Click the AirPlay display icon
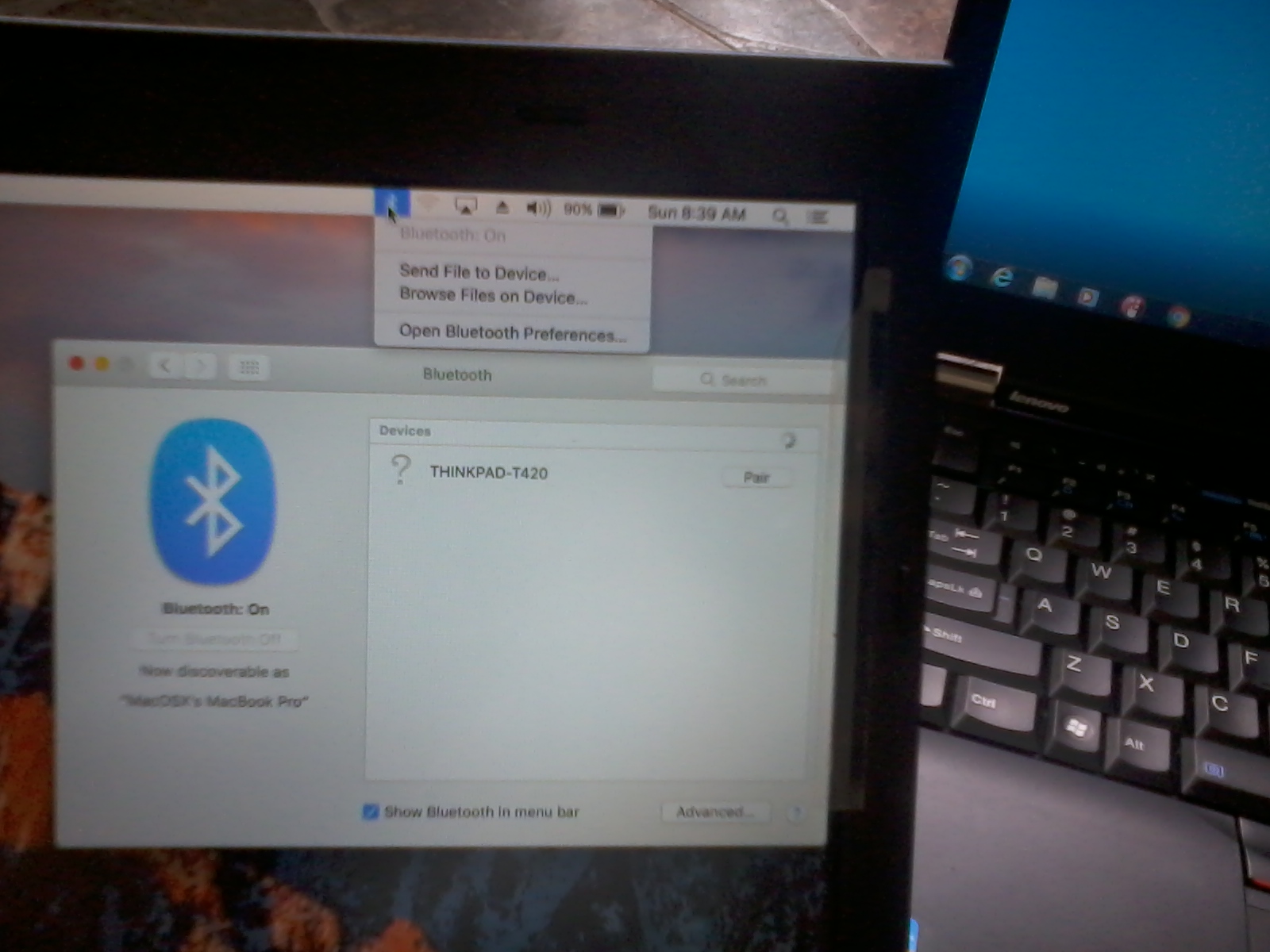 click(x=465, y=207)
